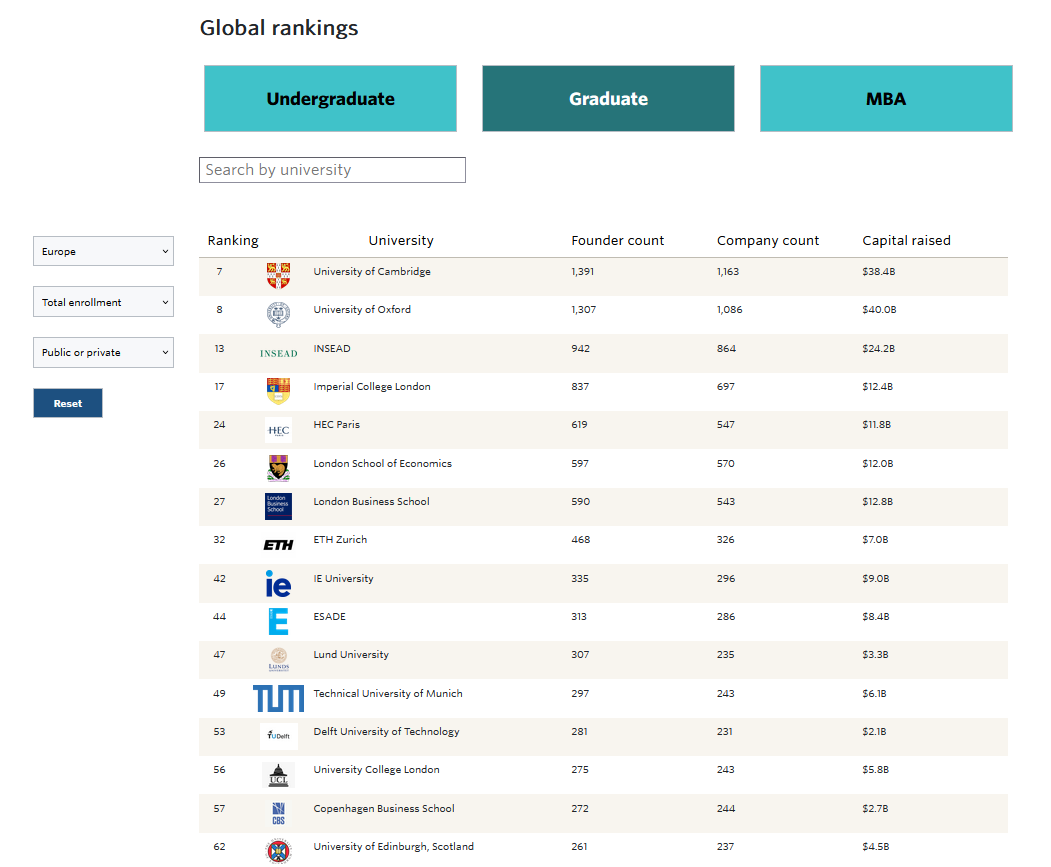Click the HEC Paris name
This screenshot has height=867, width=1051.
tap(336, 424)
